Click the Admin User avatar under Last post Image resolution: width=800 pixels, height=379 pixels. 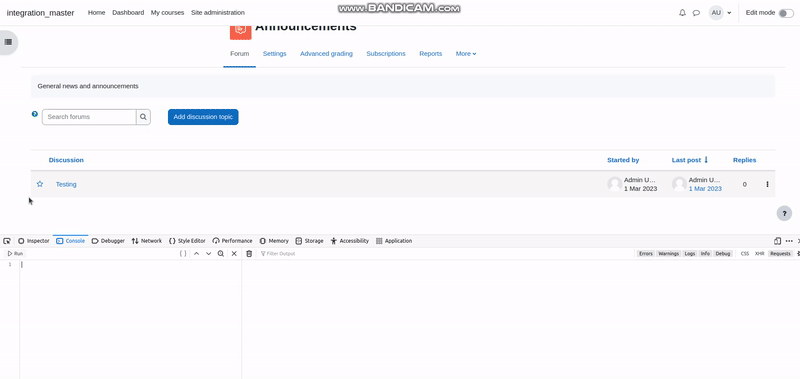679,184
